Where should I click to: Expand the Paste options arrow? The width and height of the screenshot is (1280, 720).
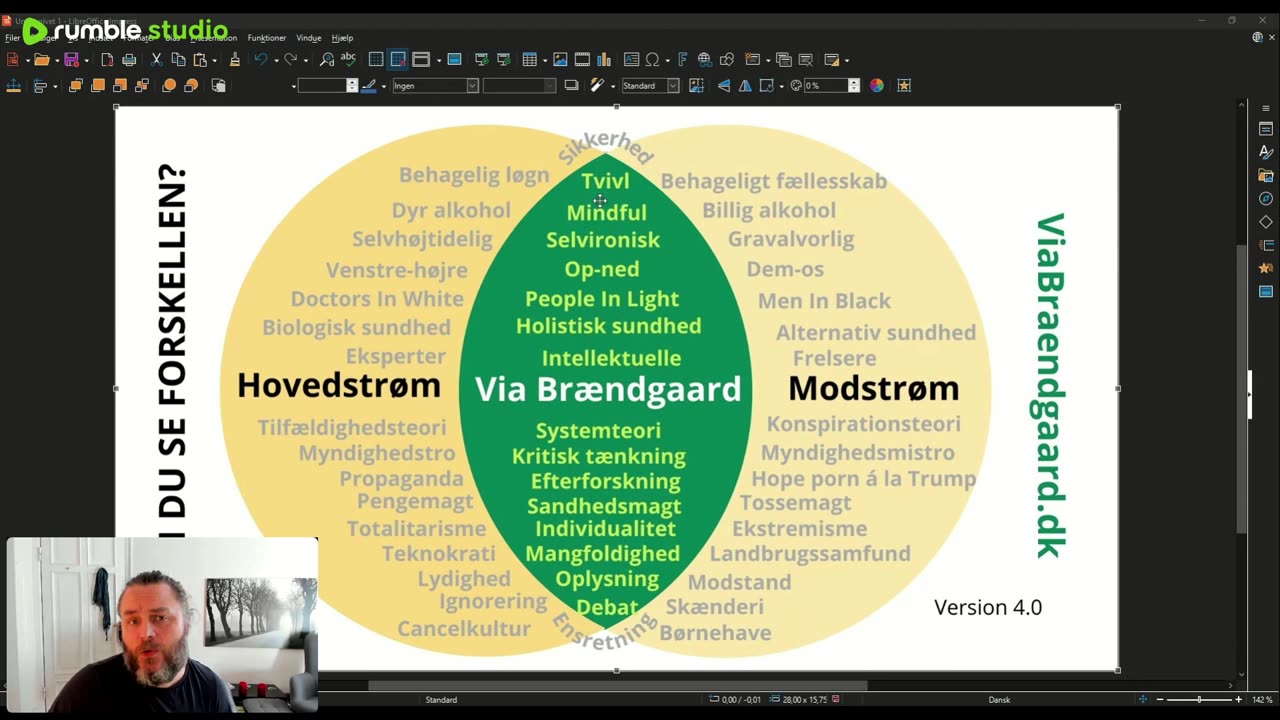[x=215, y=60]
